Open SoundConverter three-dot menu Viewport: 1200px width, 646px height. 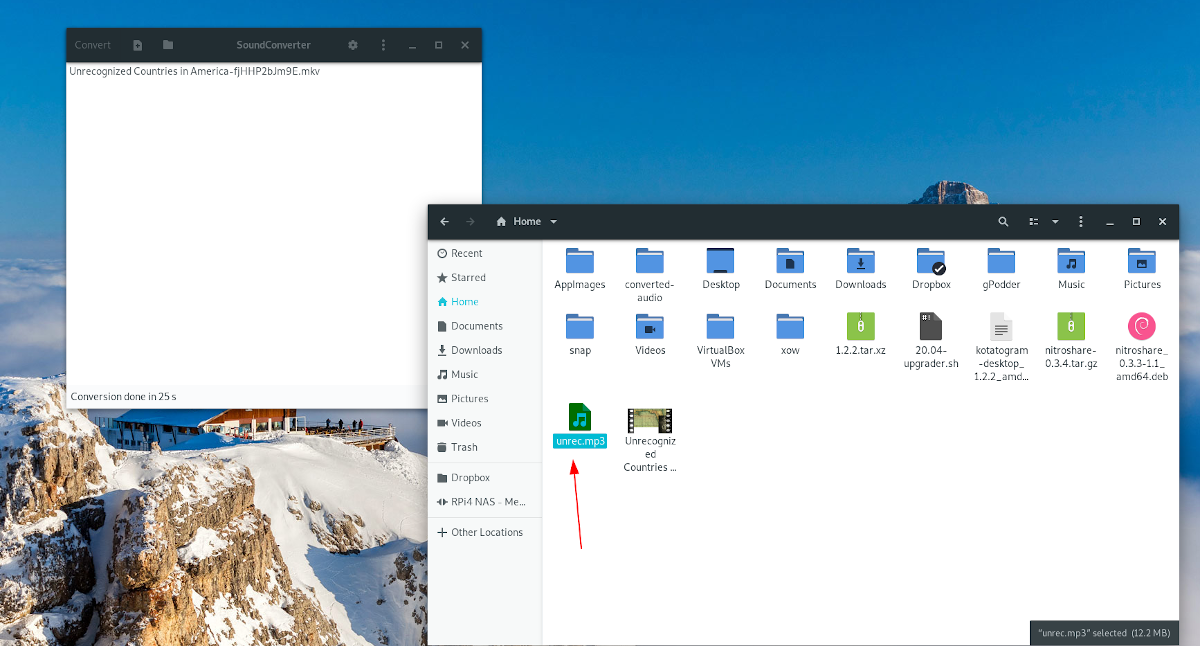383,45
